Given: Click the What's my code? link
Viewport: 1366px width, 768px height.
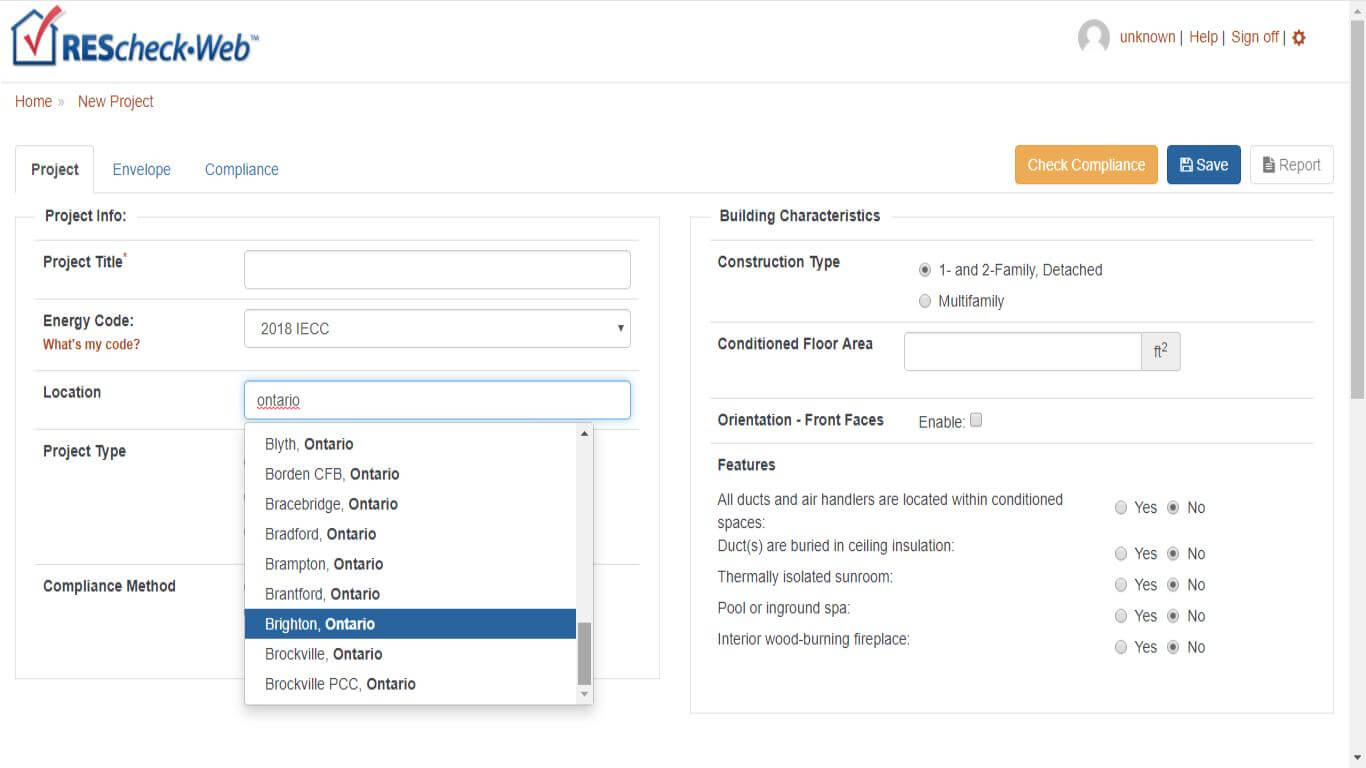Looking at the screenshot, I should tap(91, 345).
